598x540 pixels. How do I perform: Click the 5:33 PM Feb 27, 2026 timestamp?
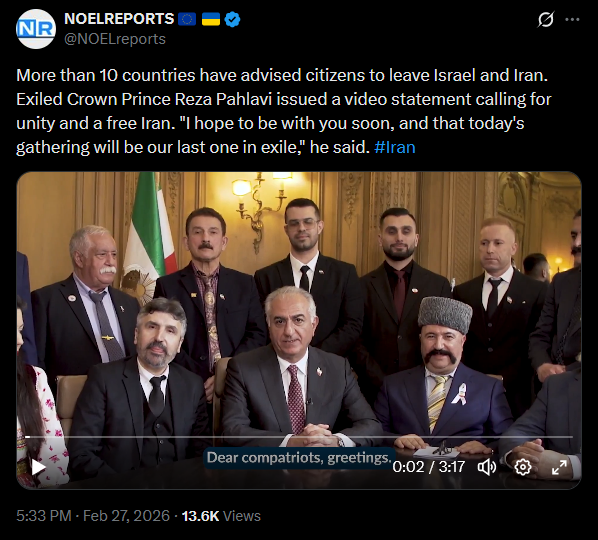coord(93,516)
